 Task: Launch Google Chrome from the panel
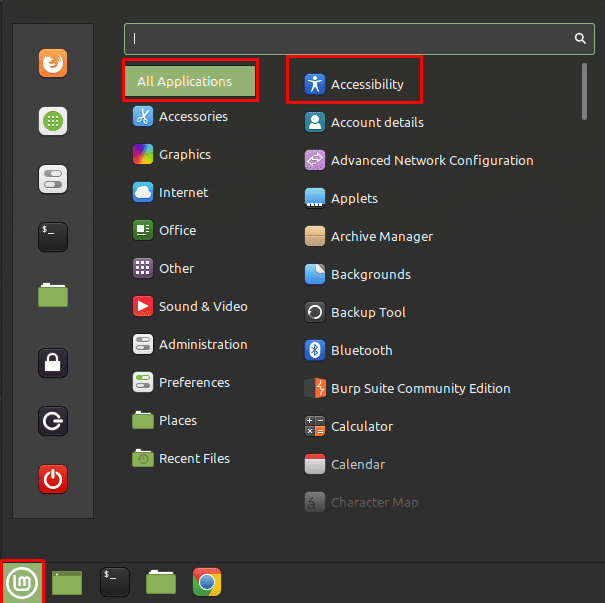(207, 582)
